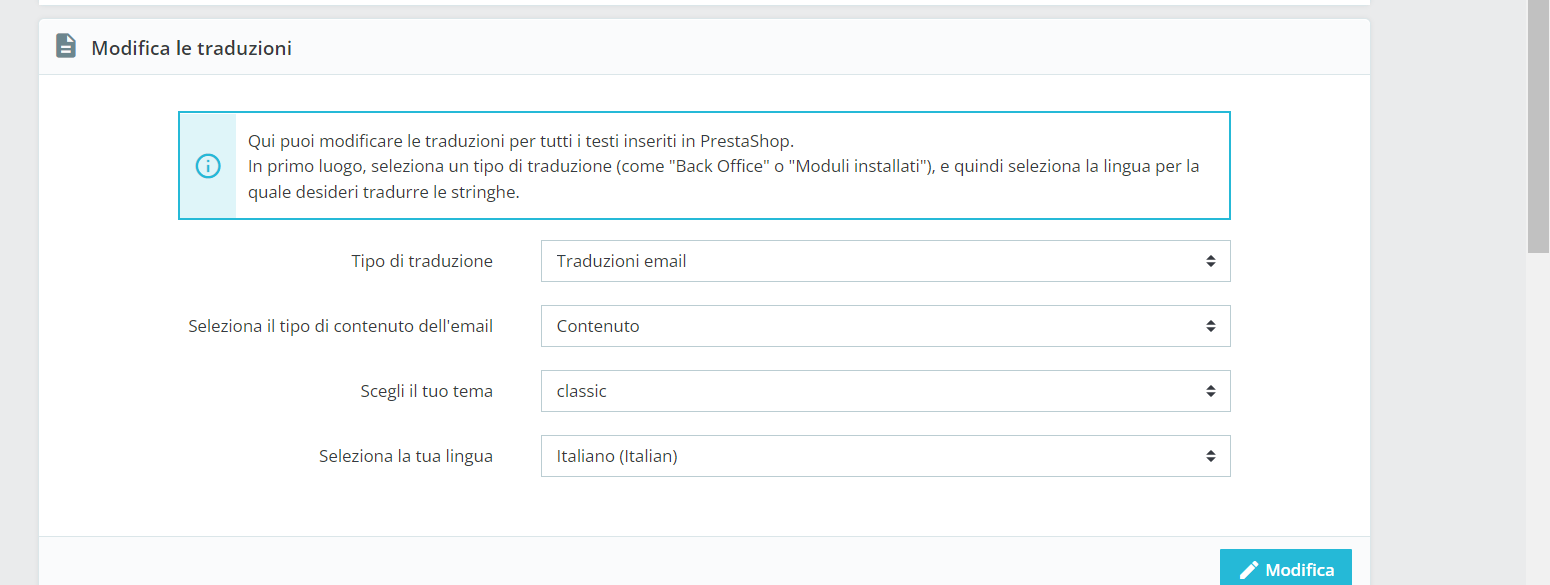
Task: Expand the Contenuto email content type dropdown
Action: click(884, 326)
